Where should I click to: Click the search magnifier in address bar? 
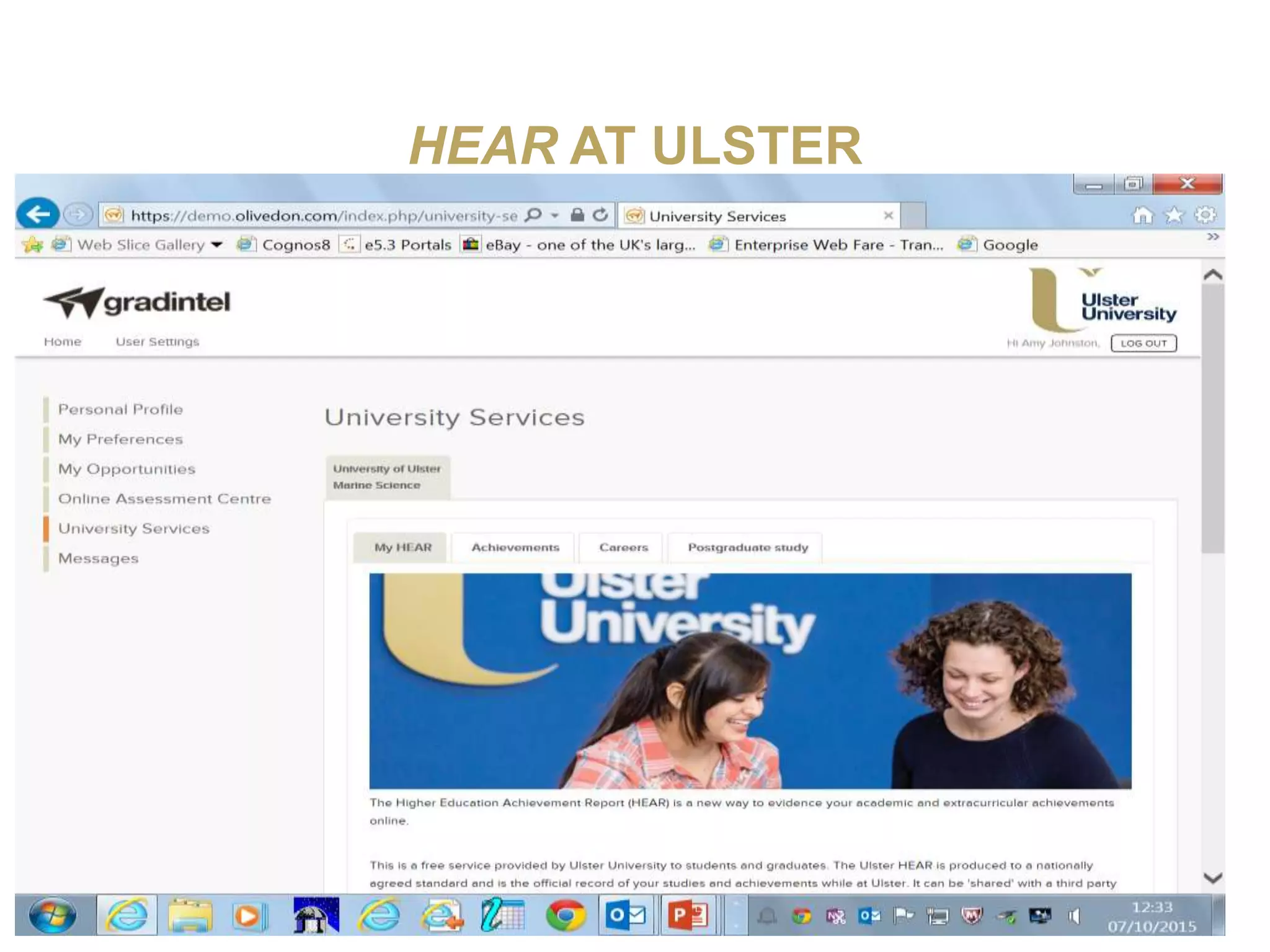tap(533, 215)
